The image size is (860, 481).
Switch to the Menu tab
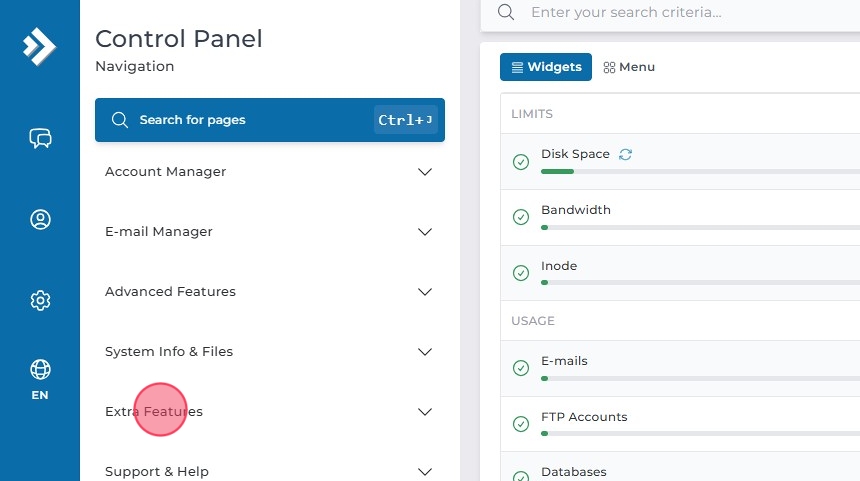[x=629, y=67]
